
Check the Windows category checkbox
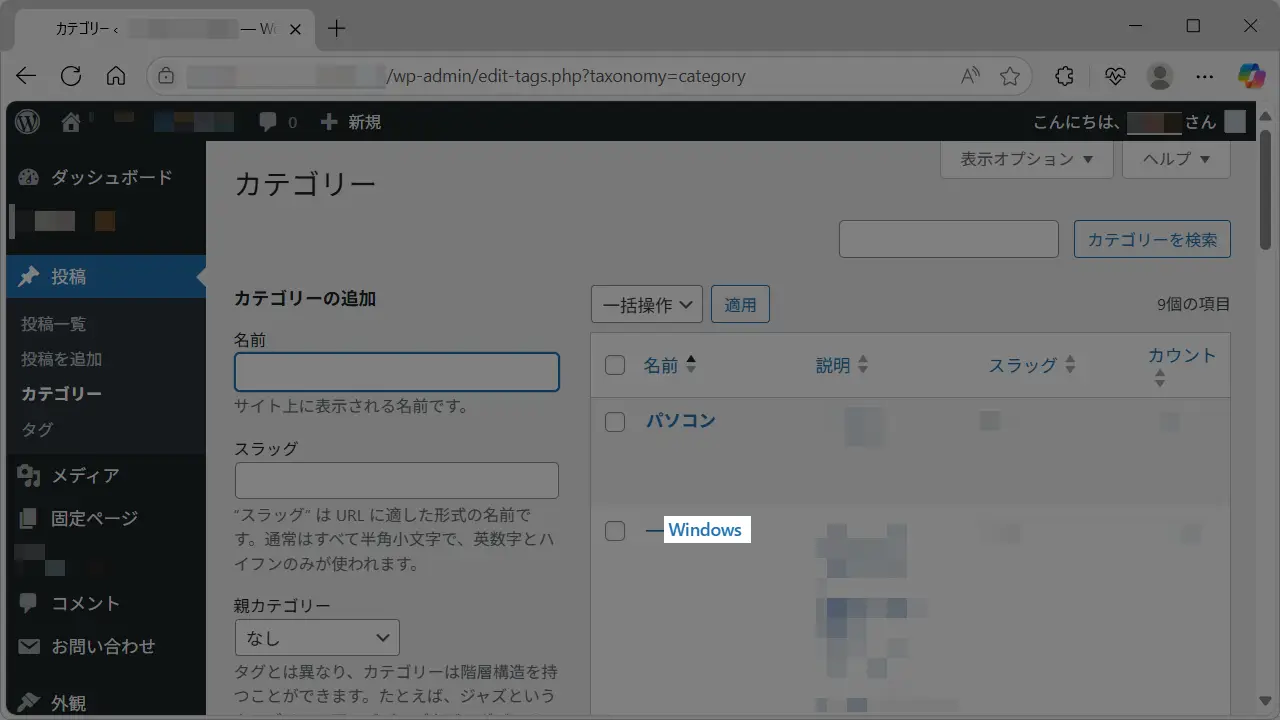(615, 530)
